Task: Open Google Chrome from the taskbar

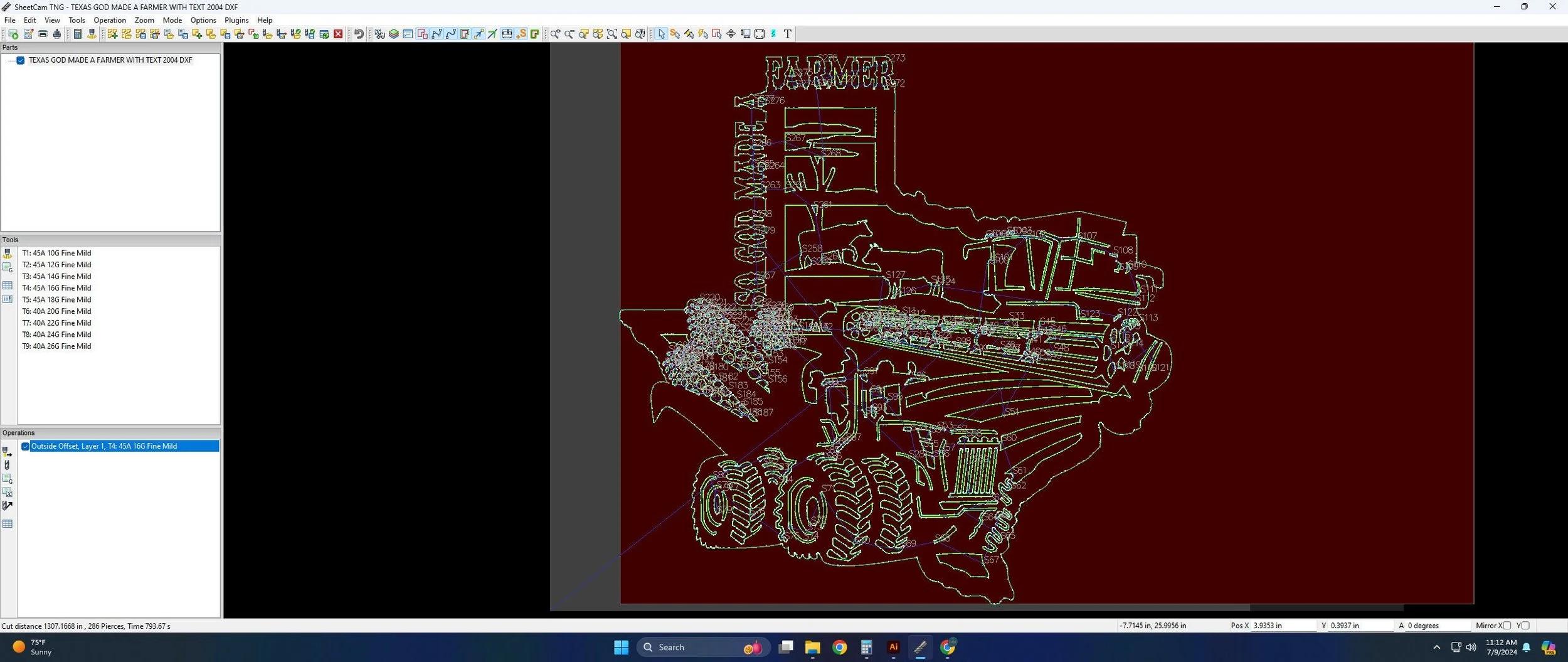Action: point(839,647)
